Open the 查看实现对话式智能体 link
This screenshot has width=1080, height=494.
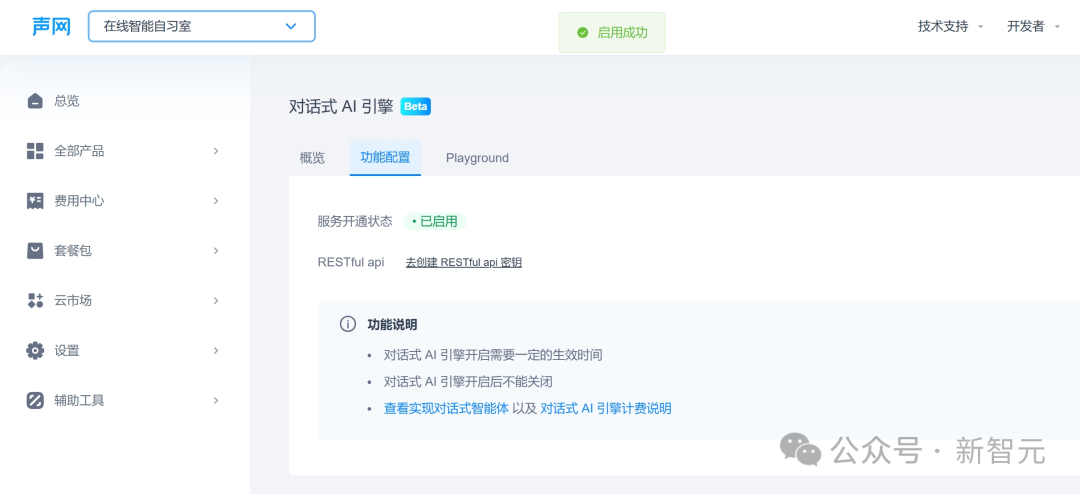point(446,409)
